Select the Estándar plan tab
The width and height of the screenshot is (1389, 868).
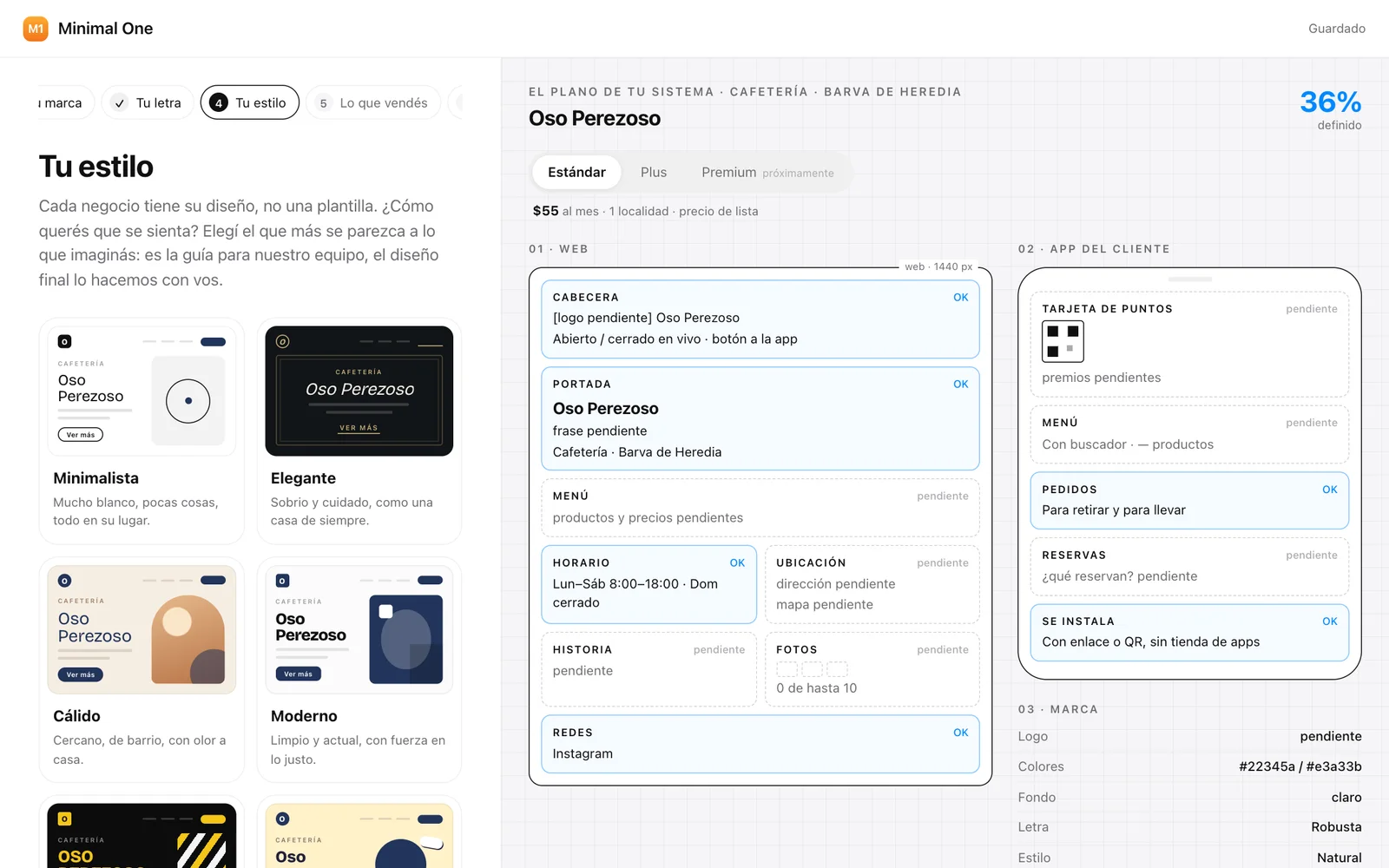[x=576, y=172]
